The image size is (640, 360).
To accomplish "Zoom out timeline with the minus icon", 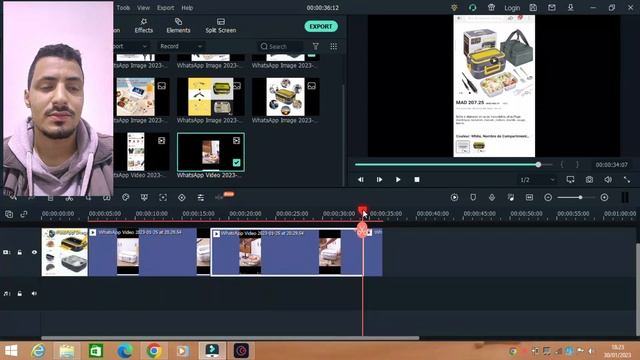I will (548, 198).
